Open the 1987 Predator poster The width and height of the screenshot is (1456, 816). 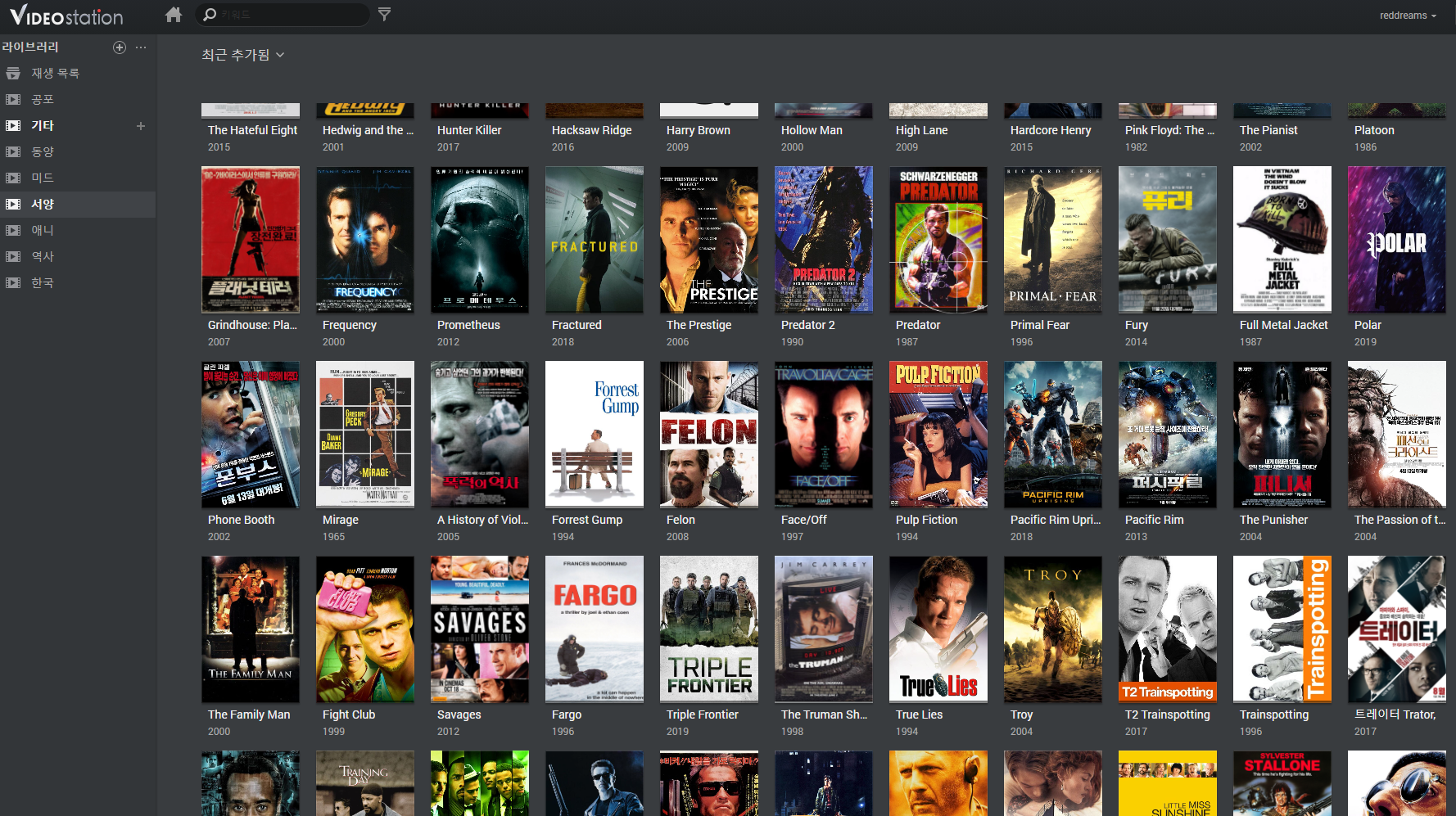[x=938, y=240]
